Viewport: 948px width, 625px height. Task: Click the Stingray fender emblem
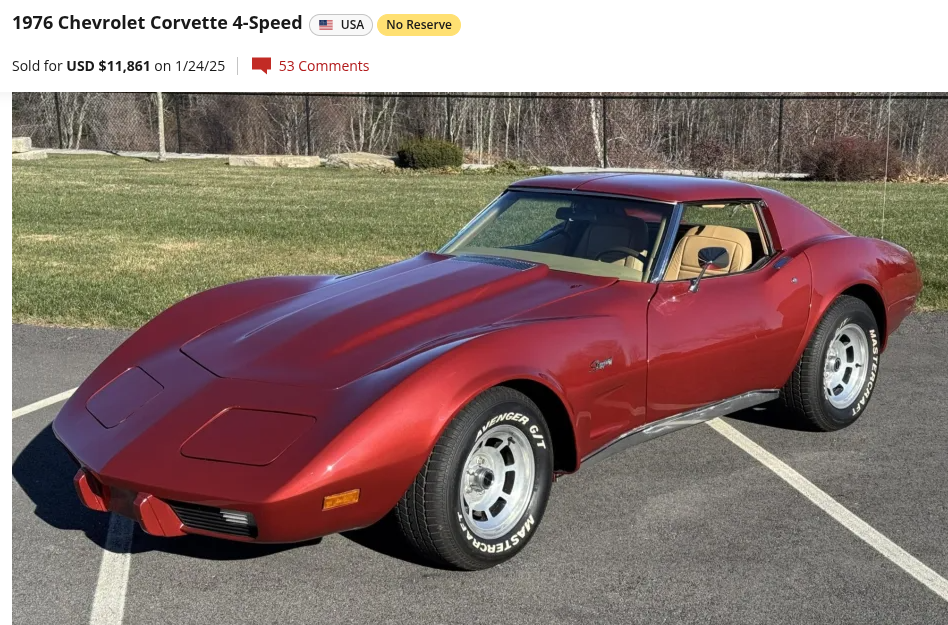coord(602,364)
